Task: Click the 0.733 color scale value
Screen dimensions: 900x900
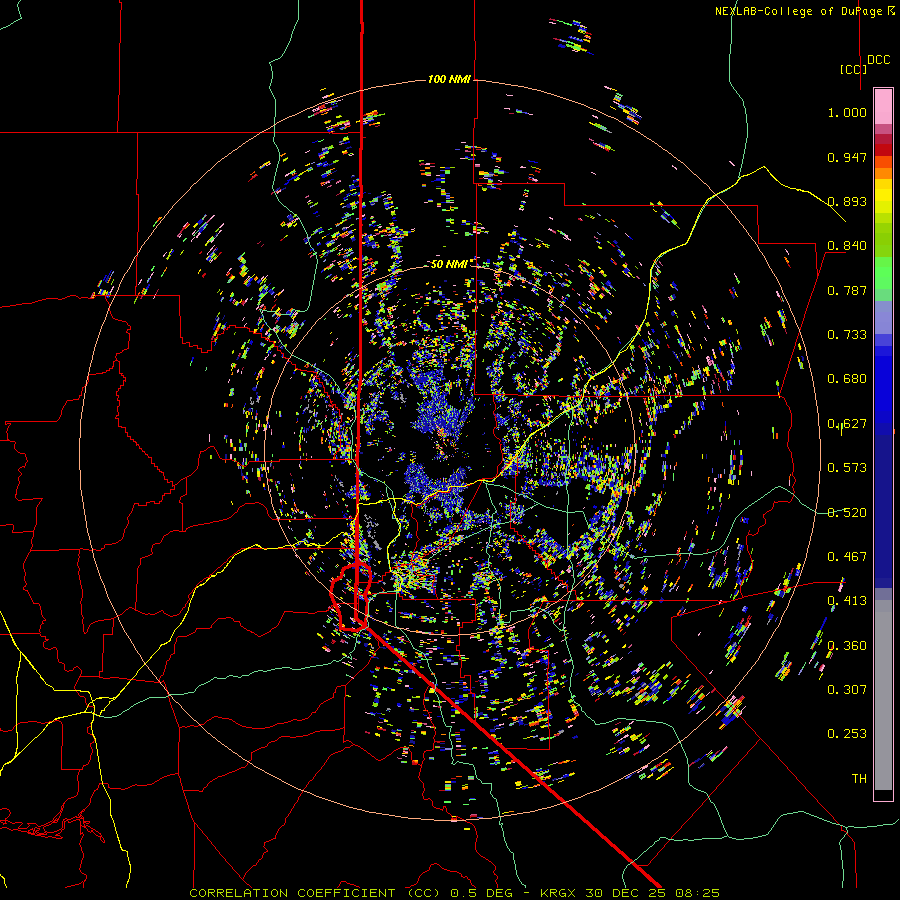Action: point(847,335)
